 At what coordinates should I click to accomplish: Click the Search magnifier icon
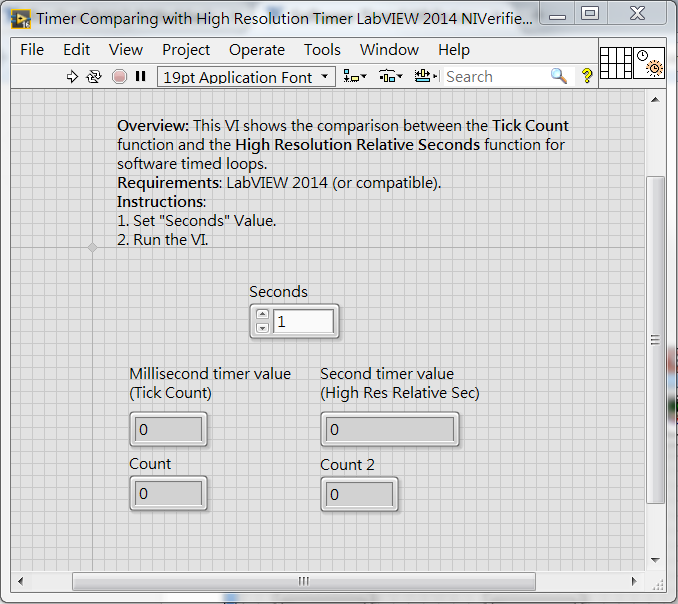click(x=558, y=76)
